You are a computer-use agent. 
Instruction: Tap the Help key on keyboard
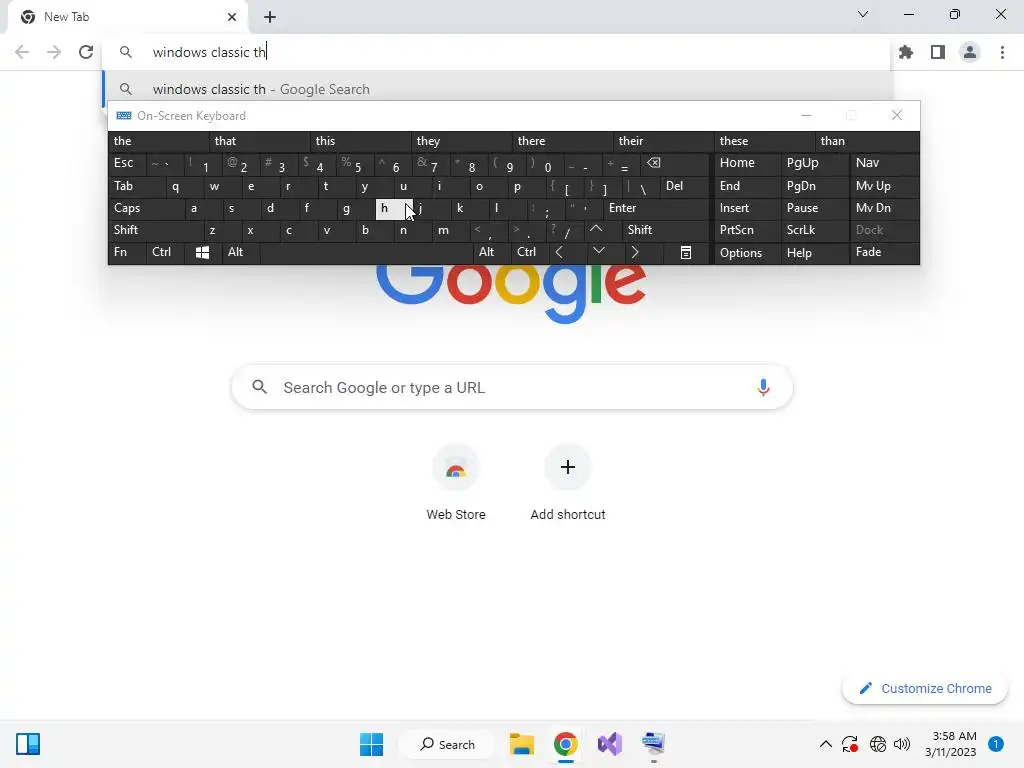point(814,253)
